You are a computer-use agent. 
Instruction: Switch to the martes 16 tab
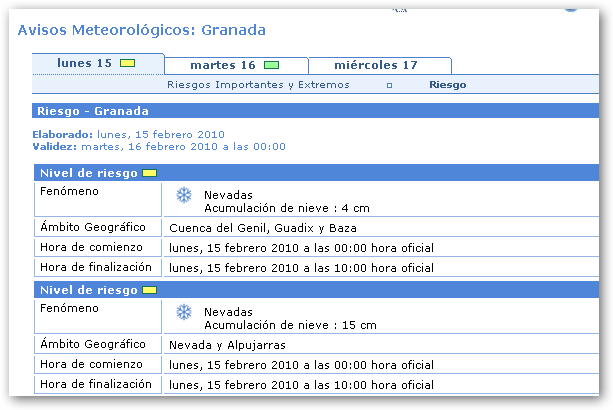coord(222,66)
